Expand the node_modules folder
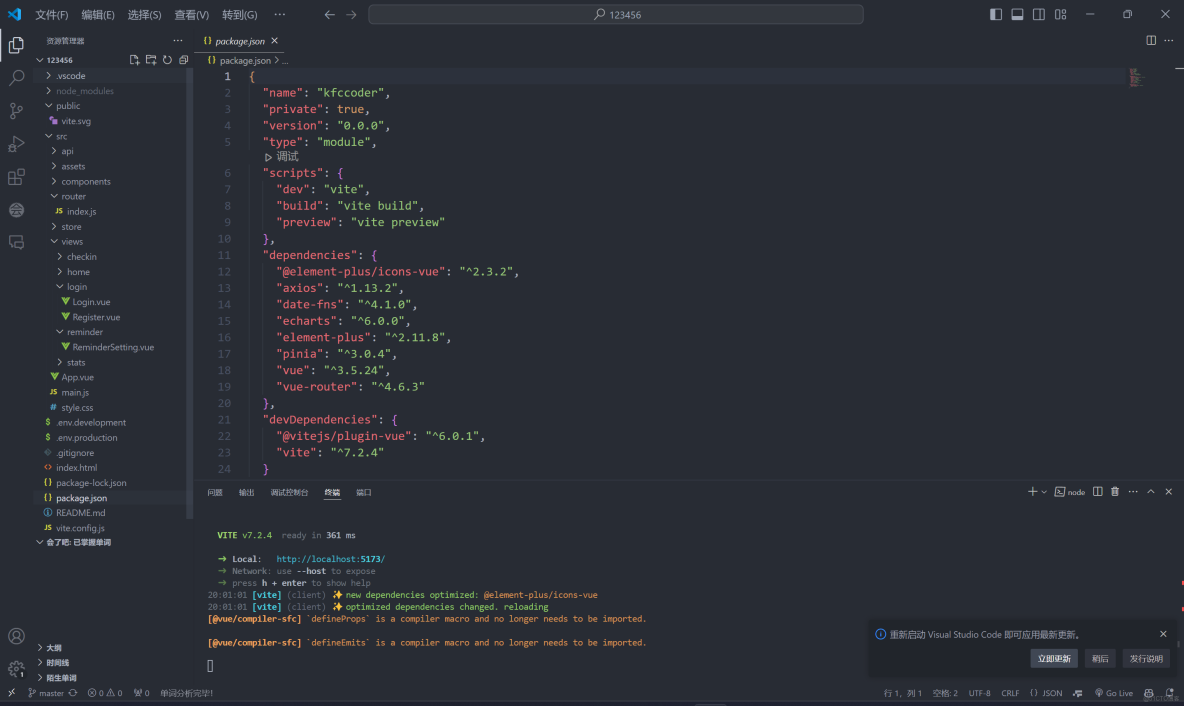This screenshot has width=1184, height=706. (x=84, y=91)
